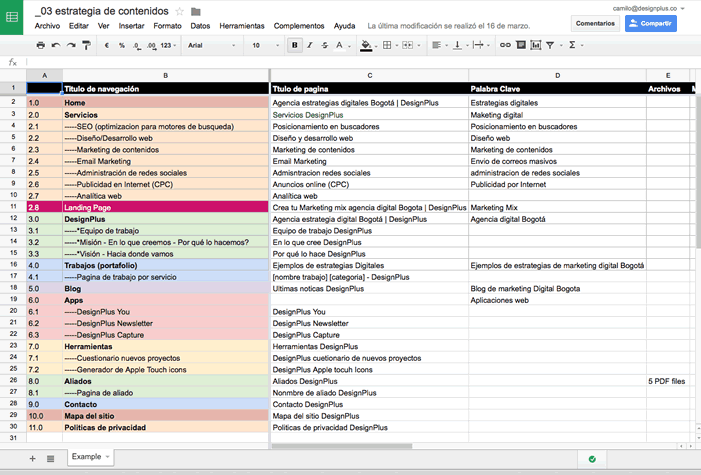Select column B header
The image size is (701, 475).
[x=165, y=76]
